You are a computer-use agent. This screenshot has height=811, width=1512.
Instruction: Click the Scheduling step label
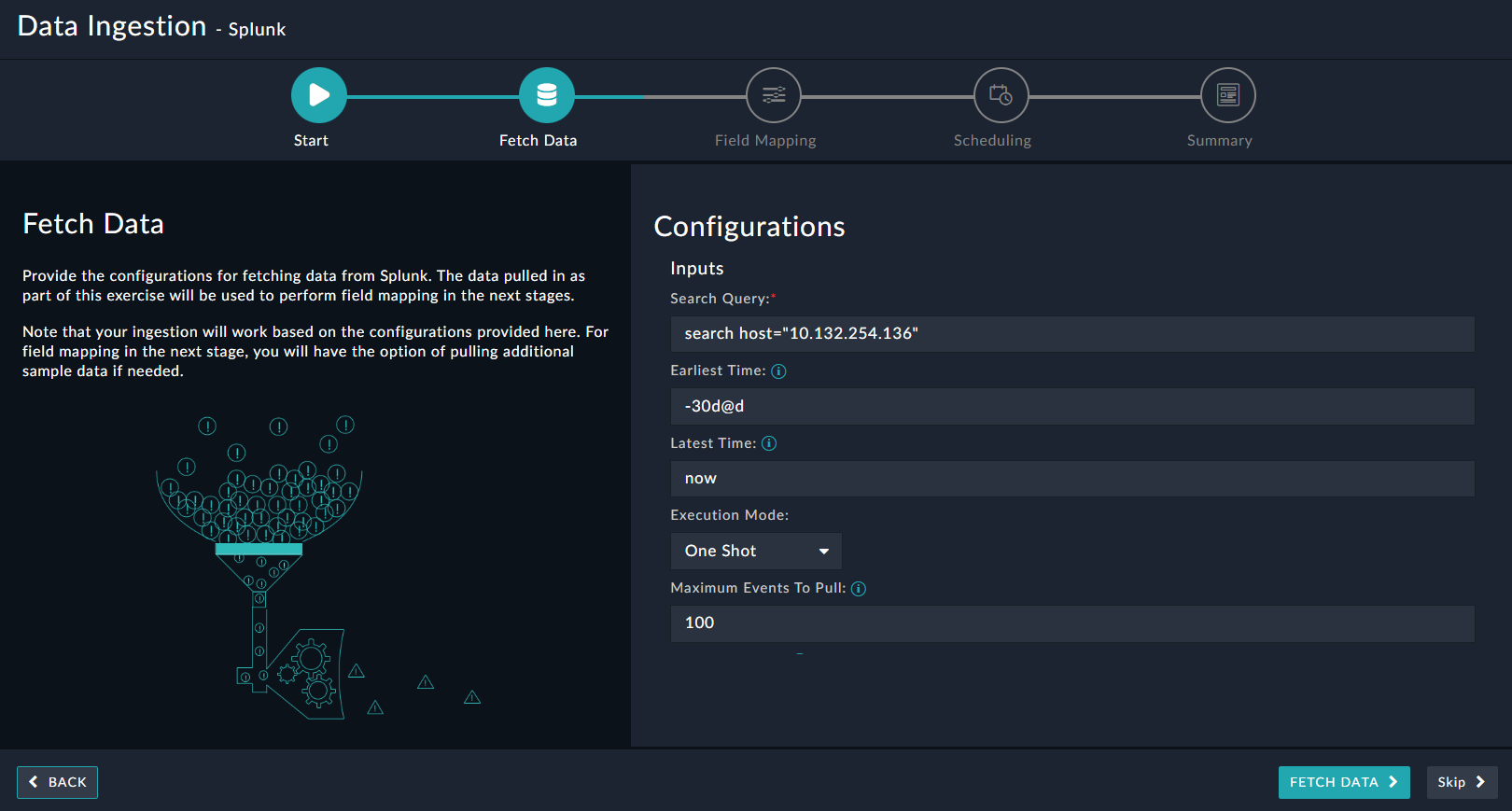coord(992,141)
